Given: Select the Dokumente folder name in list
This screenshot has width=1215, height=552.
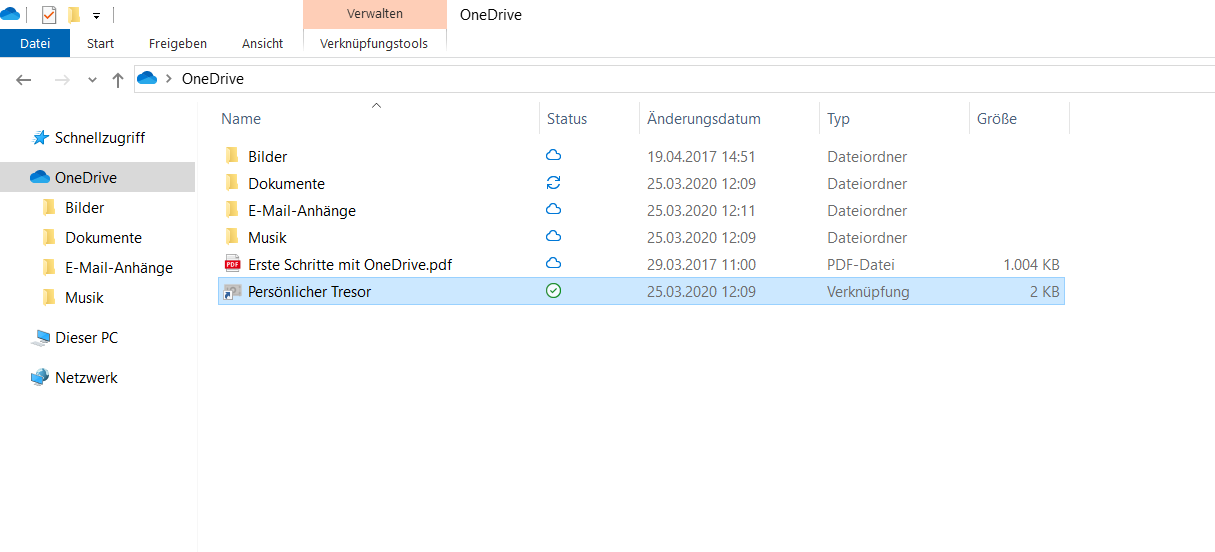Looking at the screenshot, I should (x=286, y=184).
